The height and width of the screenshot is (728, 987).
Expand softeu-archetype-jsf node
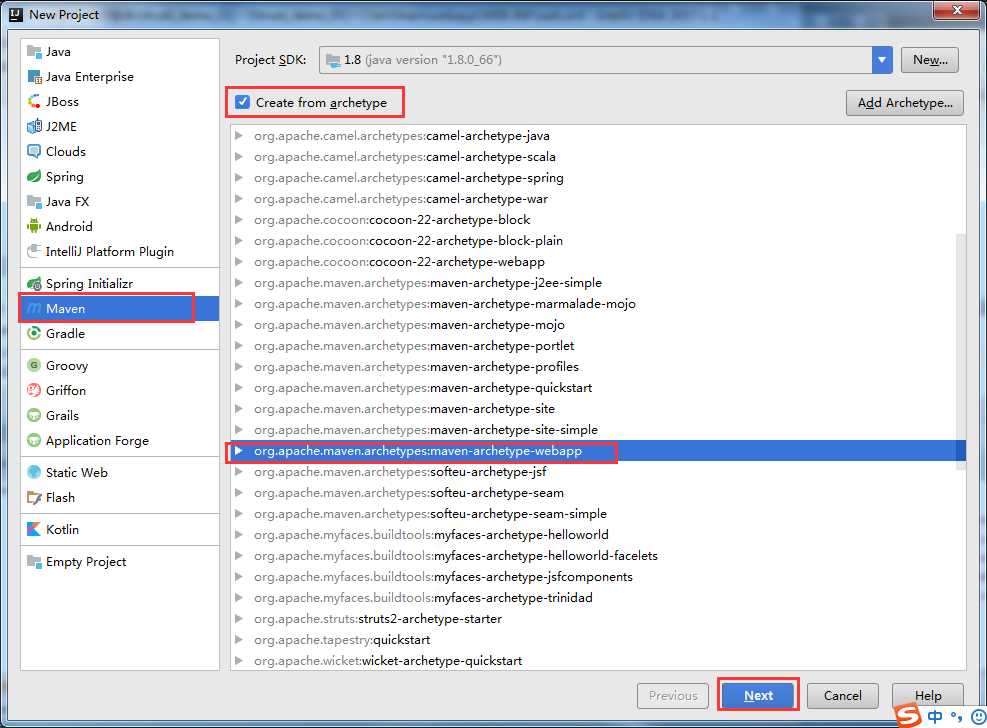pos(239,472)
